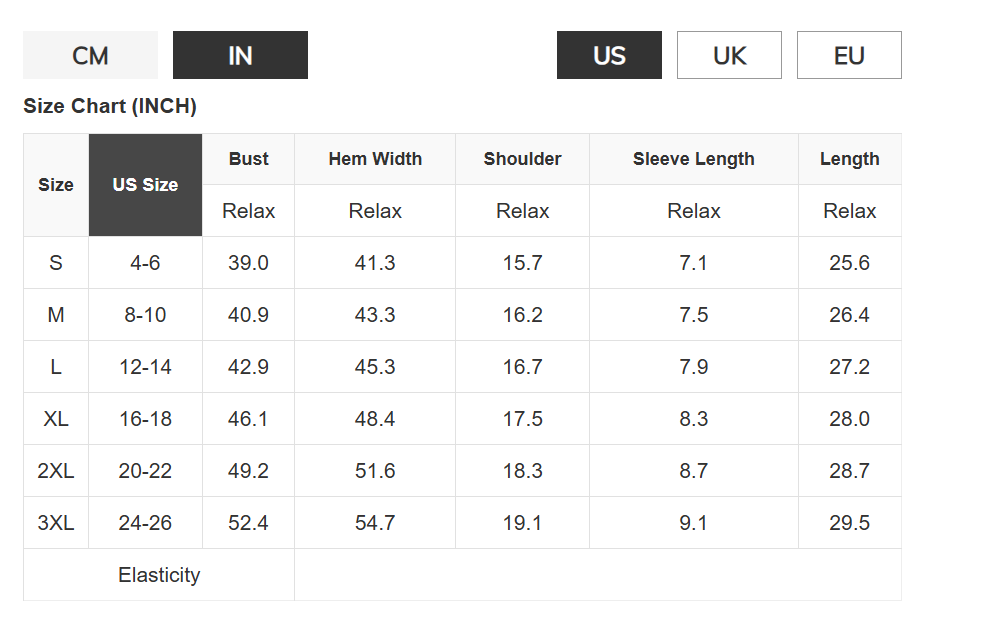
Task: Switch size region to UK
Action: pos(729,55)
